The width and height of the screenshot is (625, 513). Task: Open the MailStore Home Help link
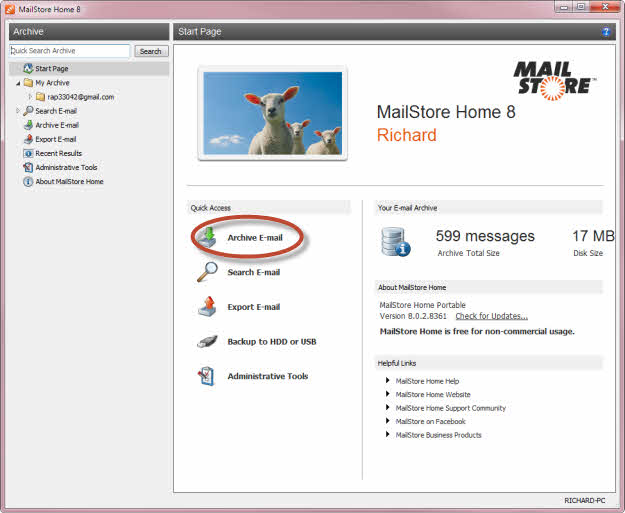click(427, 381)
